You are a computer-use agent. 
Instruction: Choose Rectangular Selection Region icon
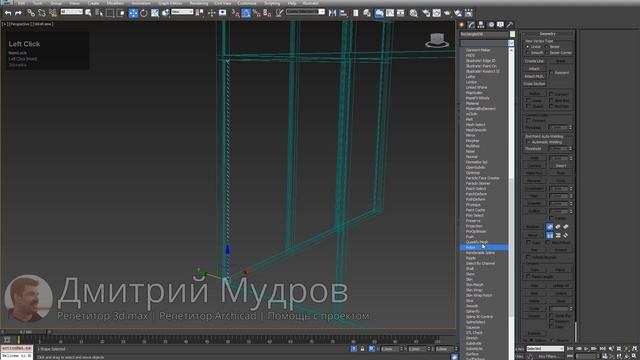pyautogui.click(x=110, y=13)
